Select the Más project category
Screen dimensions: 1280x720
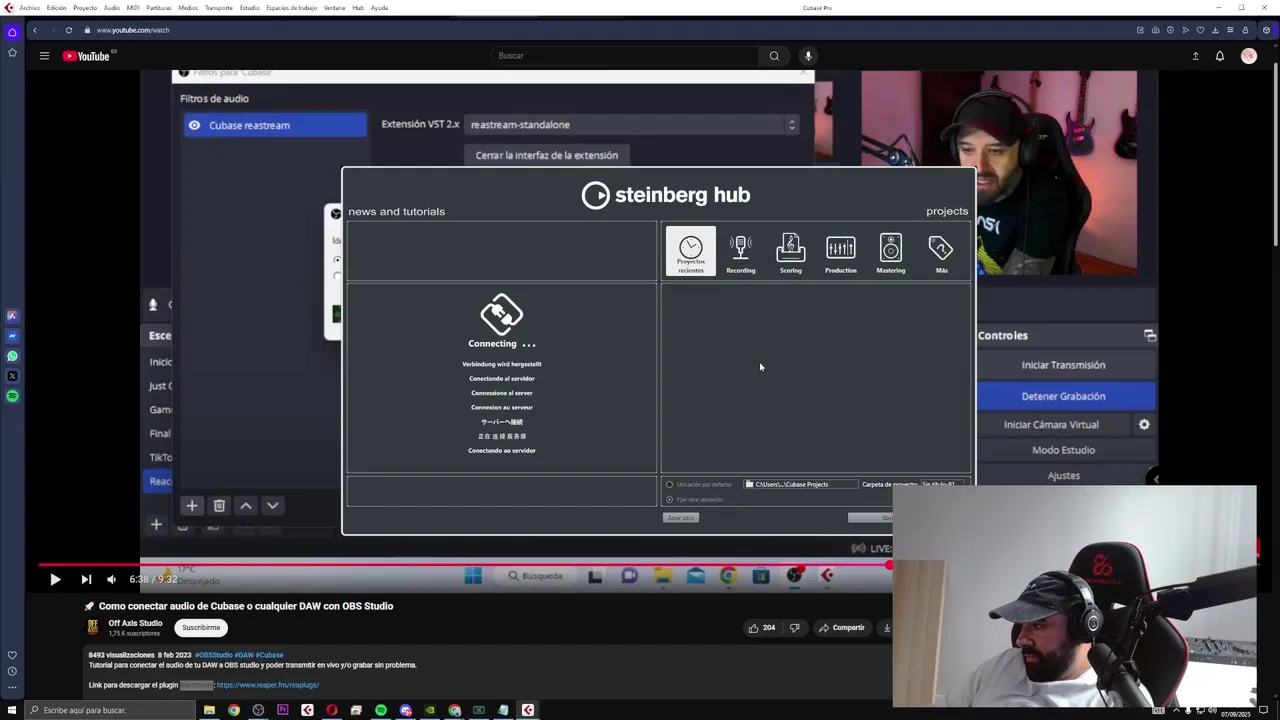point(941,253)
